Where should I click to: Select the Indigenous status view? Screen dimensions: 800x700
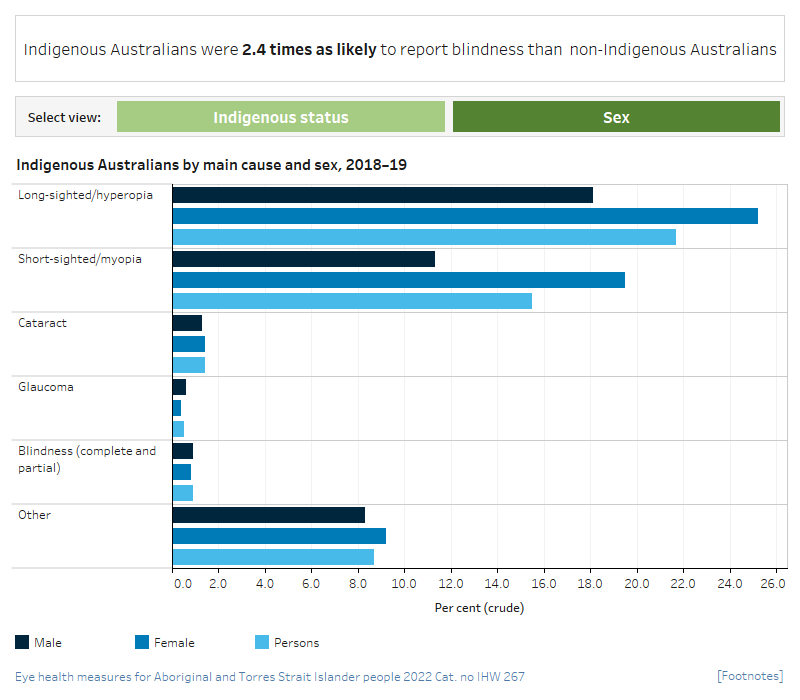(x=282, y=116)
